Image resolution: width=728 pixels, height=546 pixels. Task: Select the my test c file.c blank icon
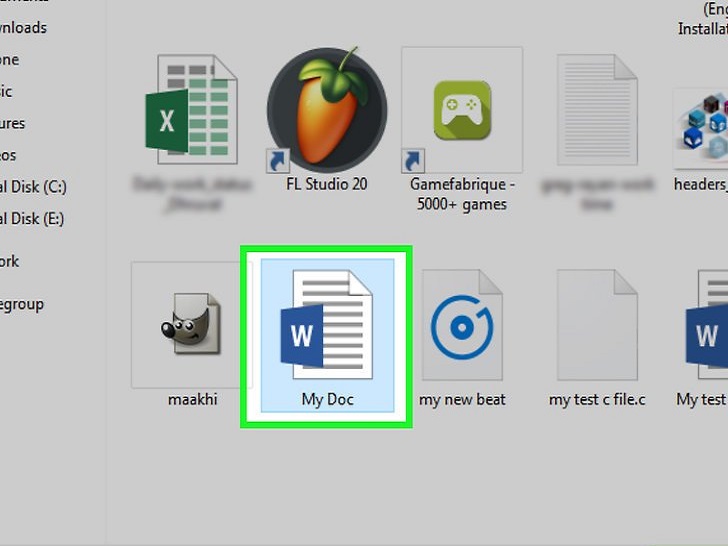click(597, 325)
